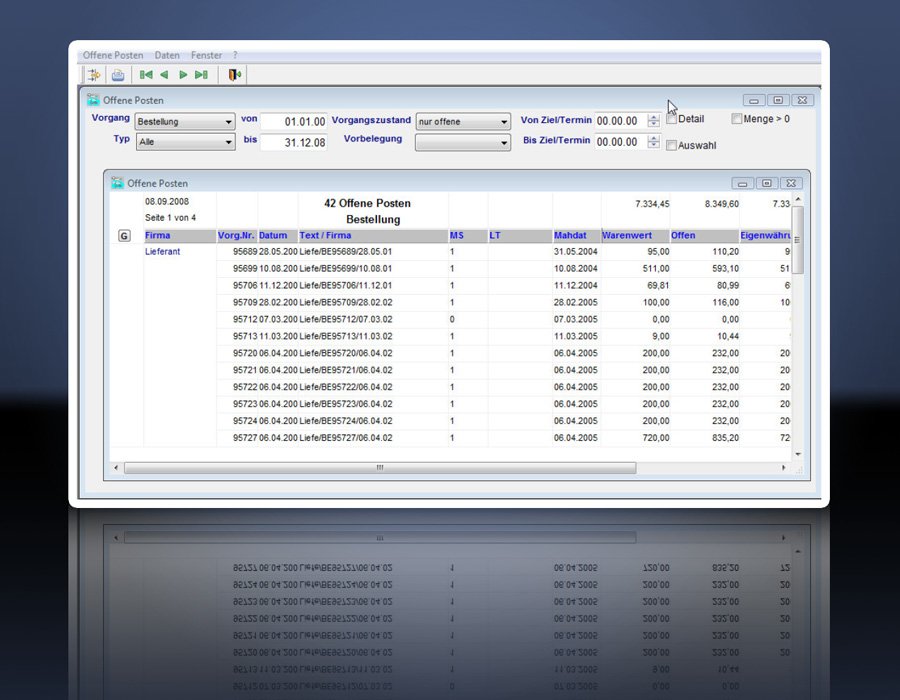900x700 pixels.
Task: Tick the Auswahl checkbox
Action: [x=672, y=146]
